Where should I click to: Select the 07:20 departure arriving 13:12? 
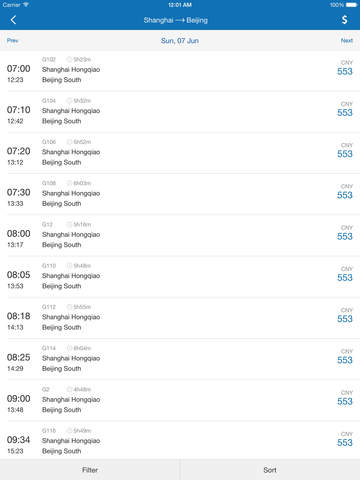pos(180,153)
